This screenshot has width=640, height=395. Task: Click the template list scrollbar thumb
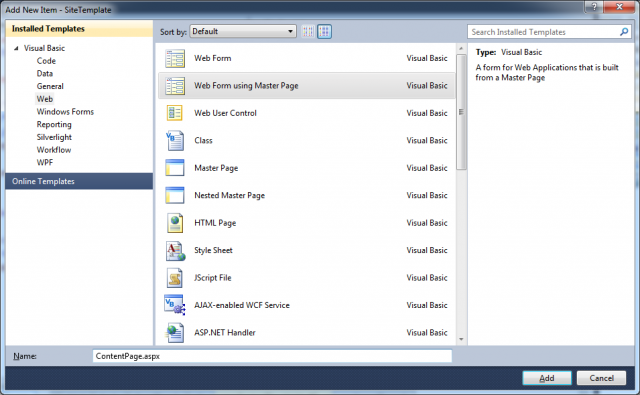461,112
